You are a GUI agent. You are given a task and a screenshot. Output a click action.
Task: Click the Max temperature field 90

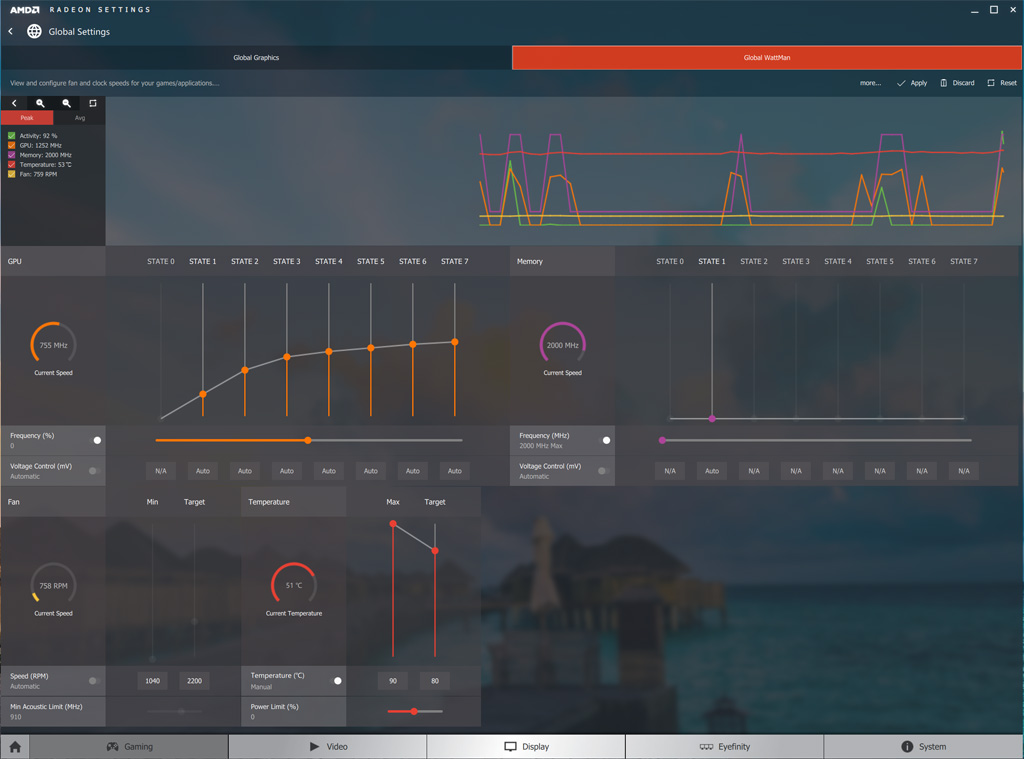392,681
